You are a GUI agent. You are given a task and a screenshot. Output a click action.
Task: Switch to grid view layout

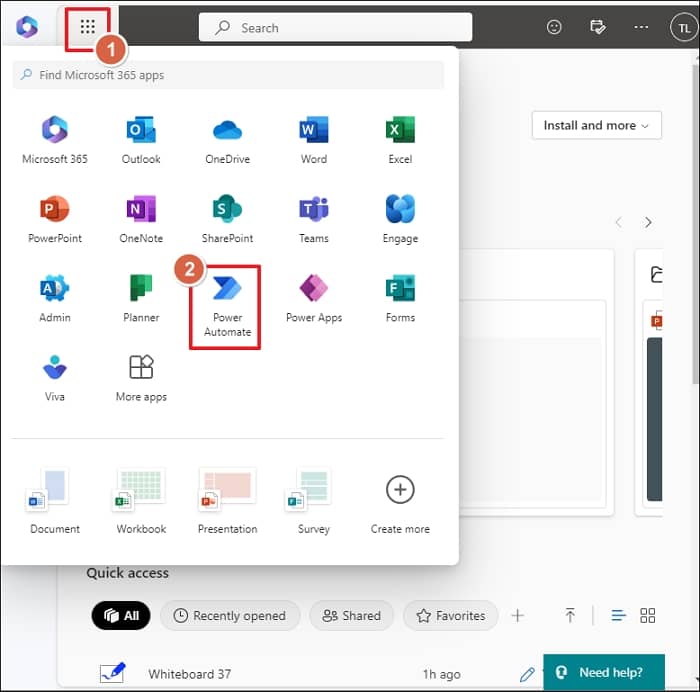pos(647,616)
